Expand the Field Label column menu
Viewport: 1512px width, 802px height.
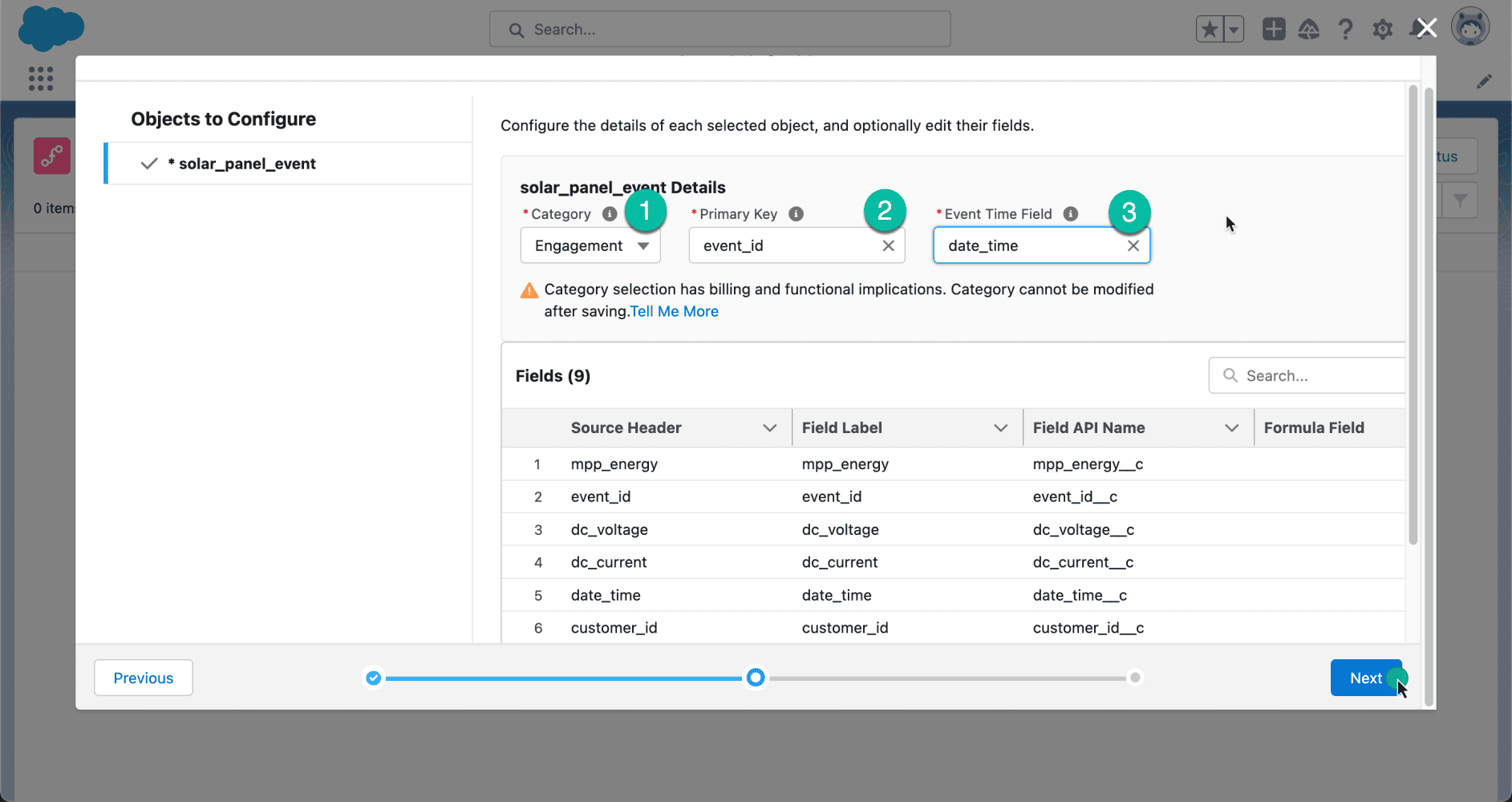pos(1000,428)
